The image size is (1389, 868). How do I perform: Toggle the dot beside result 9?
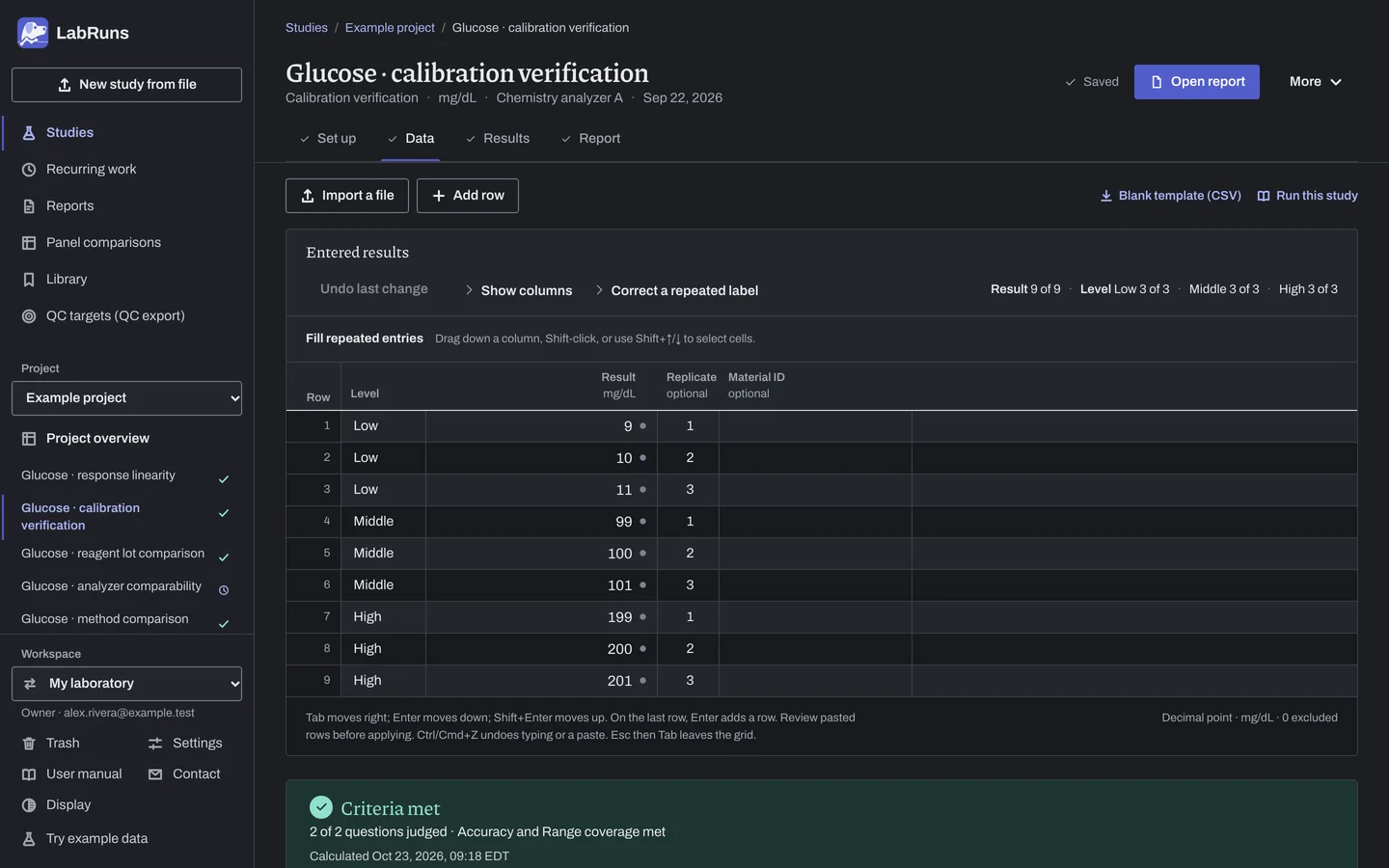click(x=642, y=426)
